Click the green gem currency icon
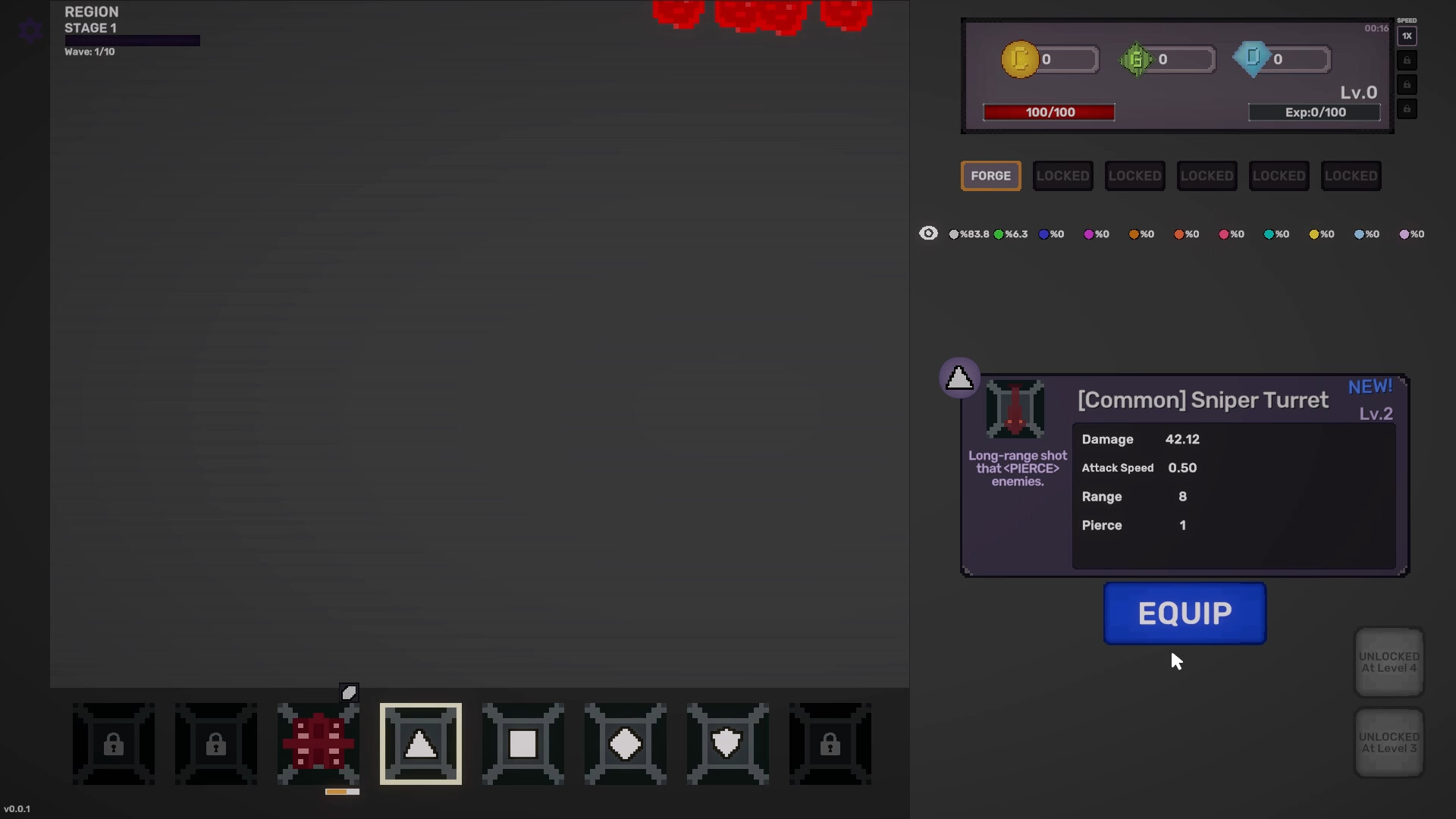 coord(1136,59)
